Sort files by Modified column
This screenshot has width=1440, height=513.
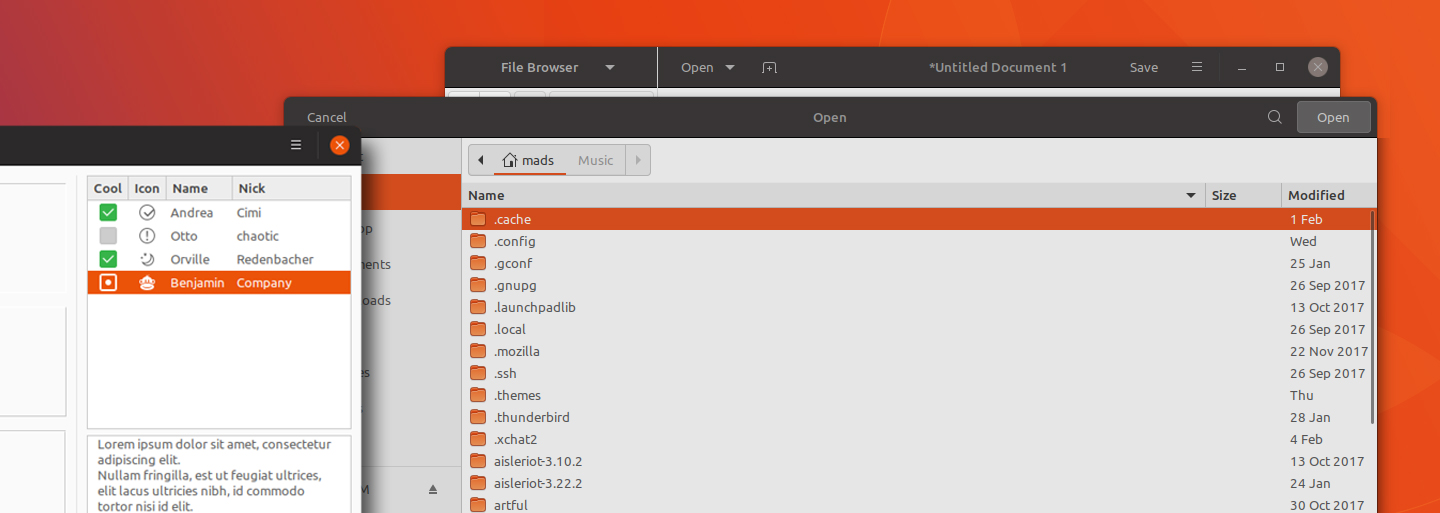coord(1329,195)
